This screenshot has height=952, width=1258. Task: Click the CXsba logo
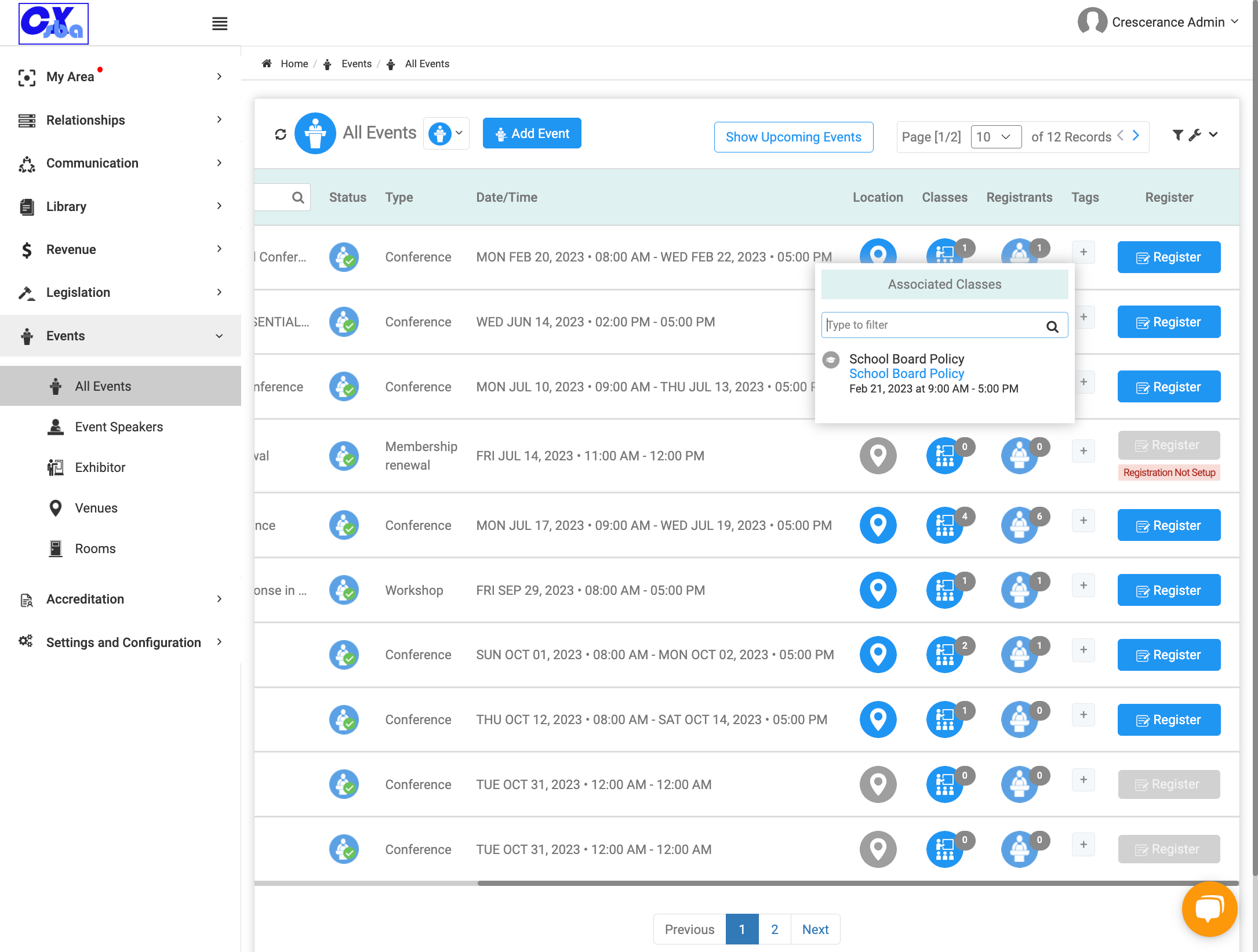53,24
